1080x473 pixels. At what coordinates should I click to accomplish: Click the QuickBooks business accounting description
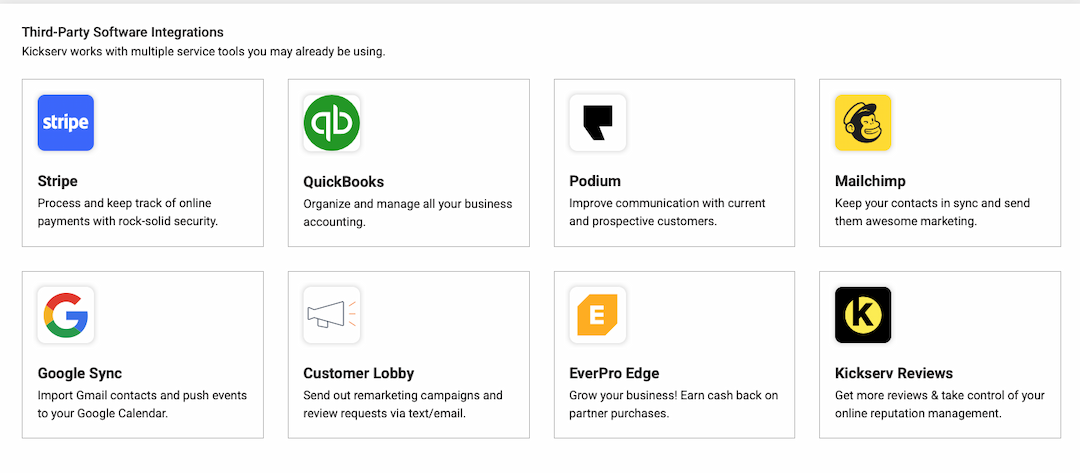[x=407, y=212]
